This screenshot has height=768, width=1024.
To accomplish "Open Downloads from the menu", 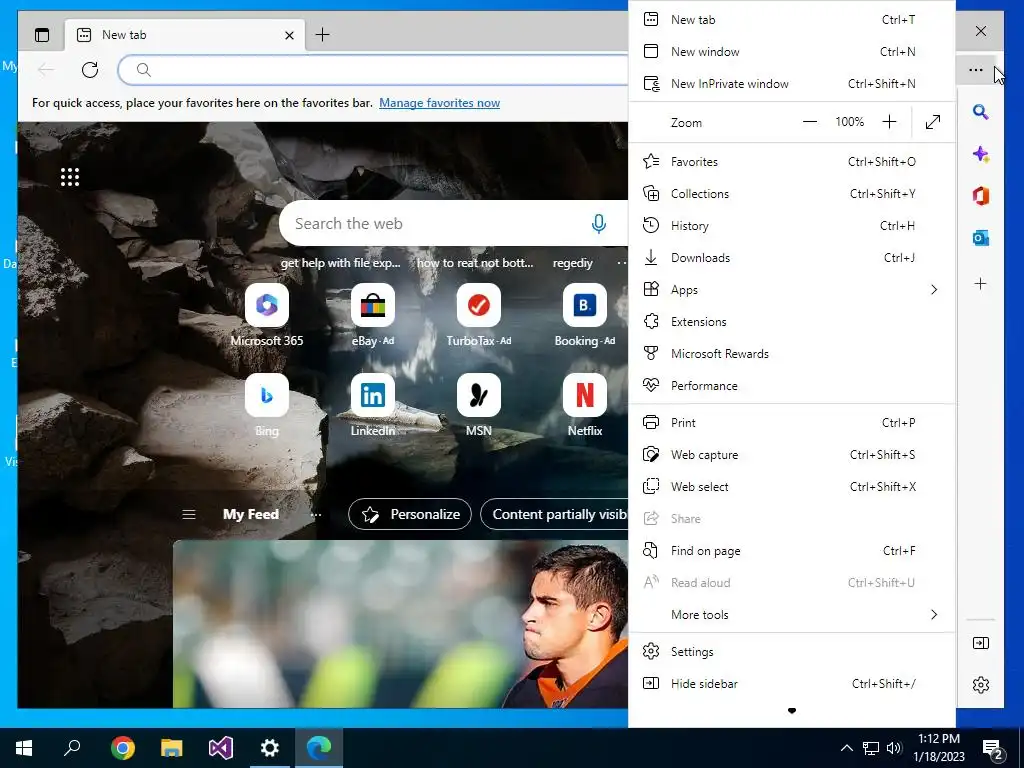I will [792, 257].
